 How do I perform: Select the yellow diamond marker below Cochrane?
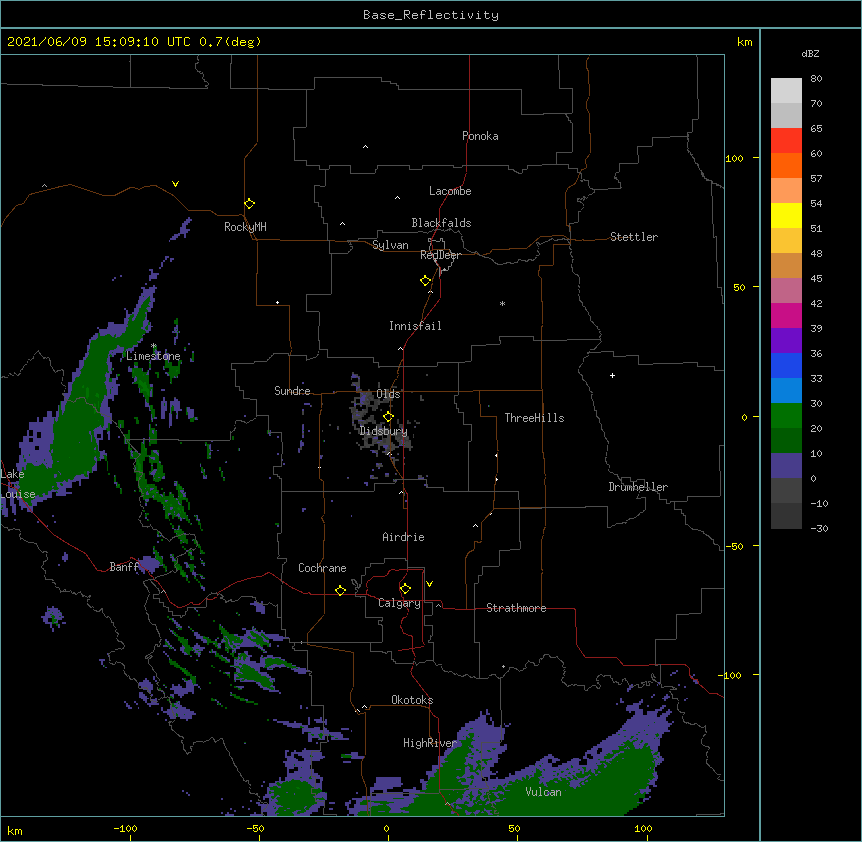pyautogui.click(x=340, y=590)
